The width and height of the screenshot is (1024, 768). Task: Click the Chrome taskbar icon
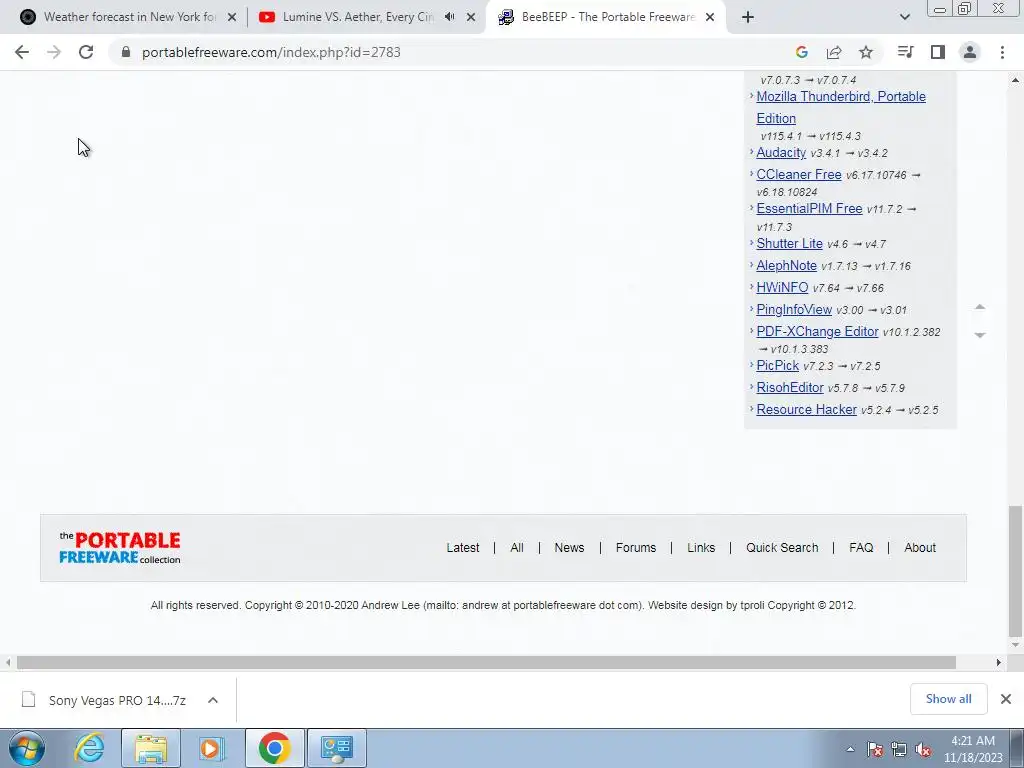[x=274, y=748]
